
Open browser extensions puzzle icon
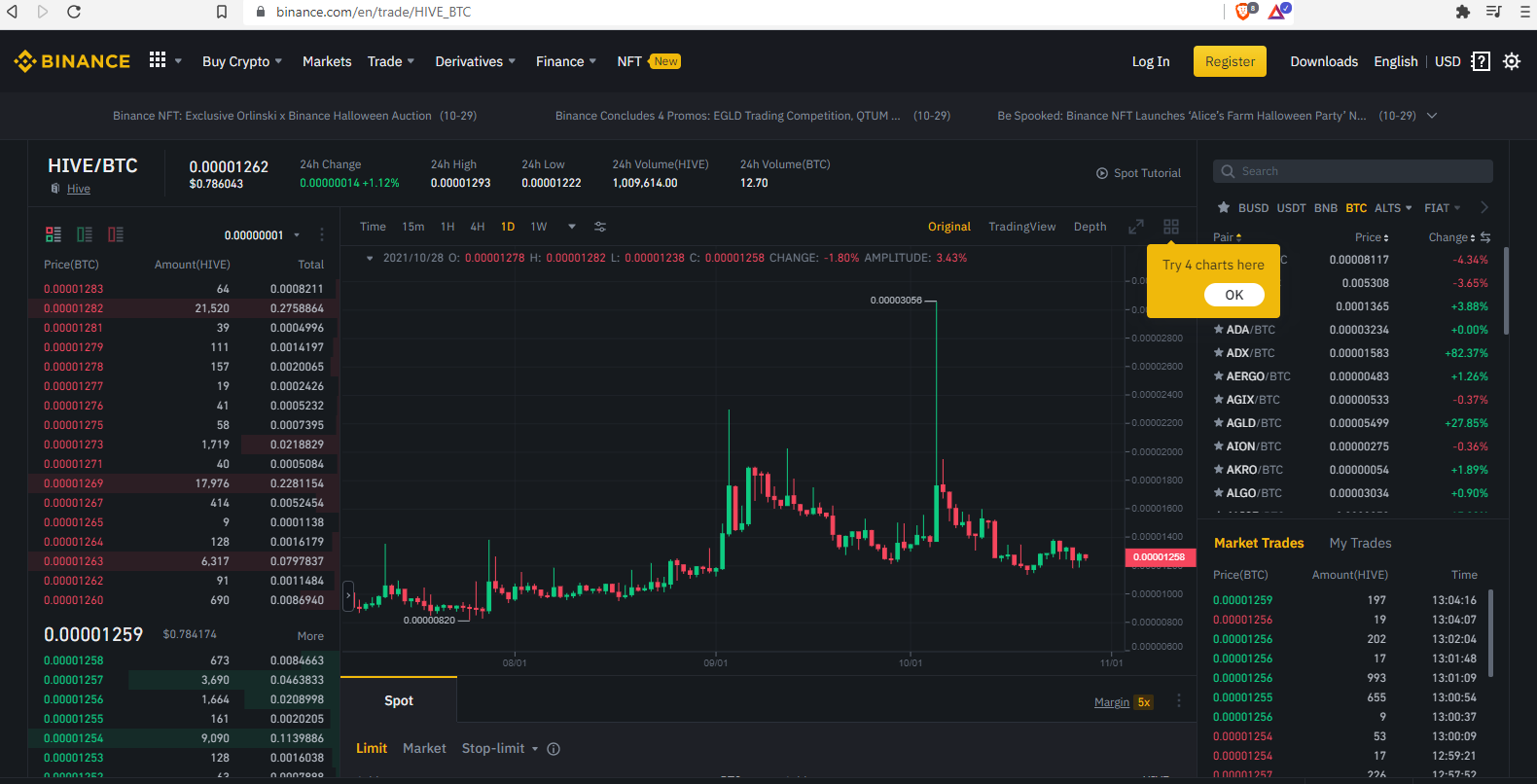click(x=1463, y=12)
